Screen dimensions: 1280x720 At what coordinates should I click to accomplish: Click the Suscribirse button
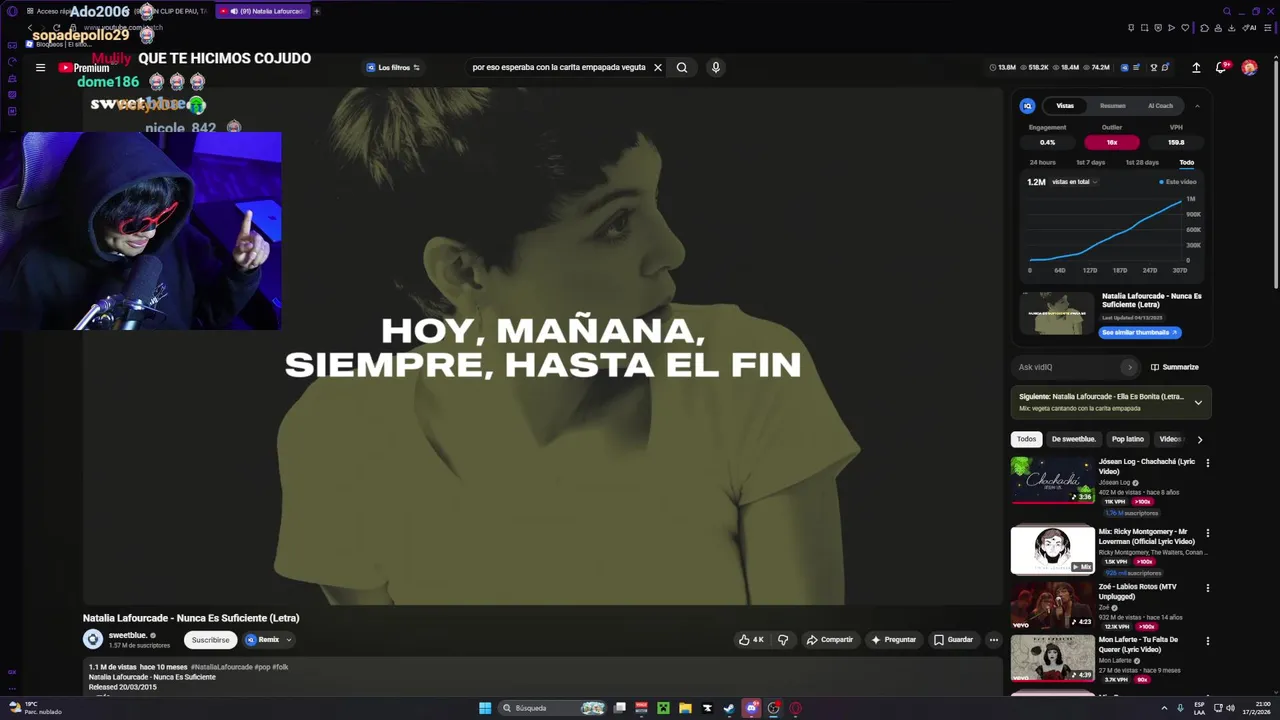click(211, 640)
